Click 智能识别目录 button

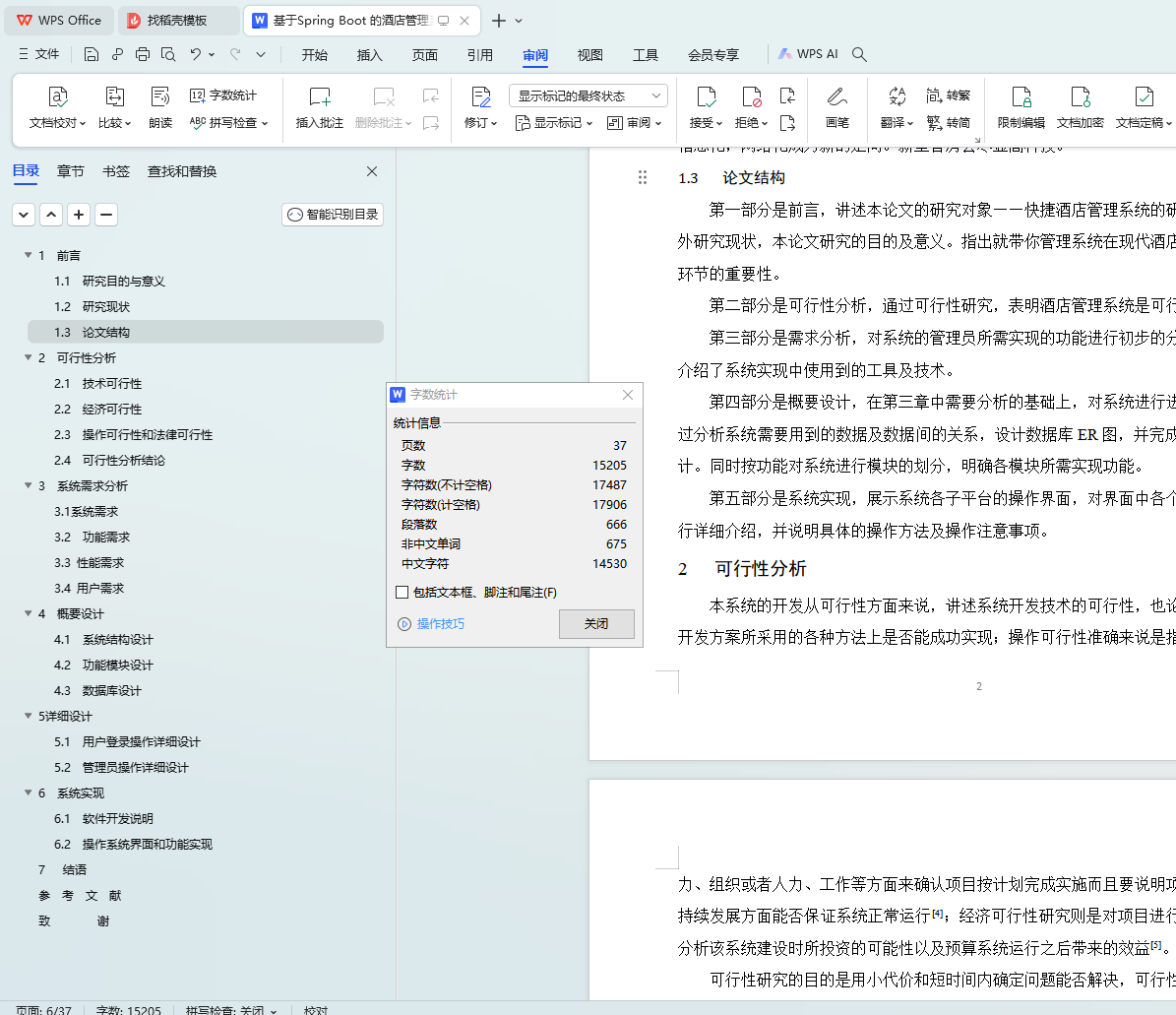point(333,214)
